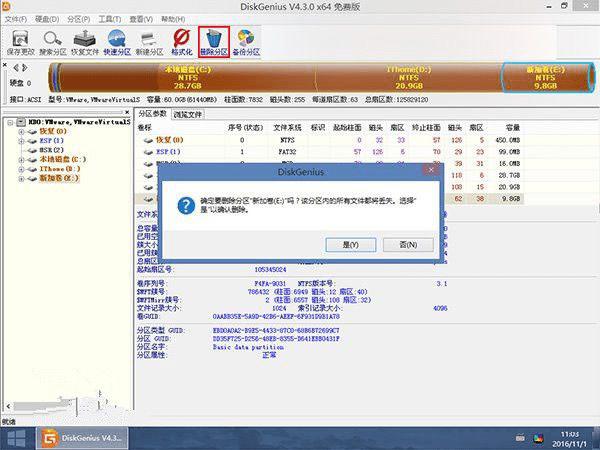
Task: Click the 99.0MB capacity cell
Action: [x=510, y=152]
